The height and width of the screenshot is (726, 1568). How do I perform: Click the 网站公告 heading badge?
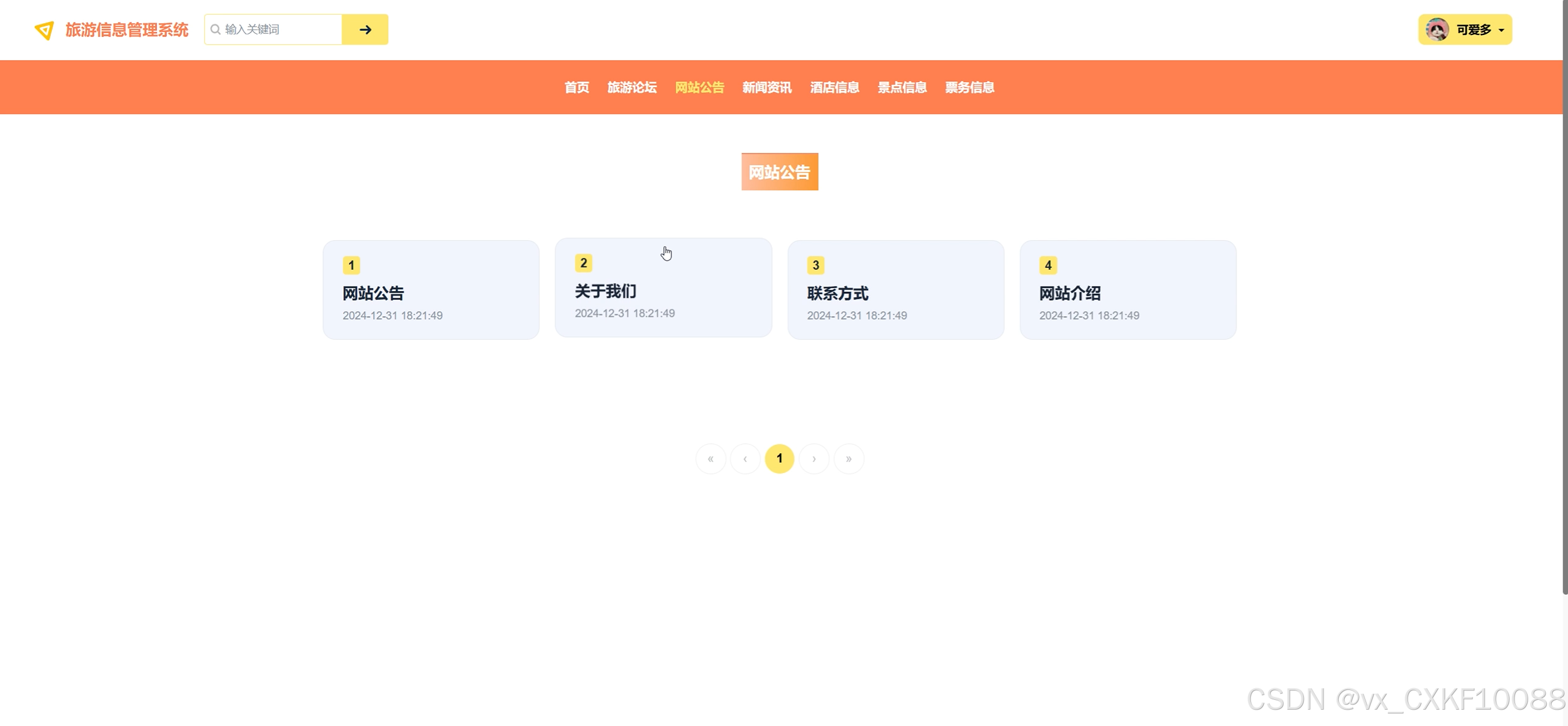[780, 171]
